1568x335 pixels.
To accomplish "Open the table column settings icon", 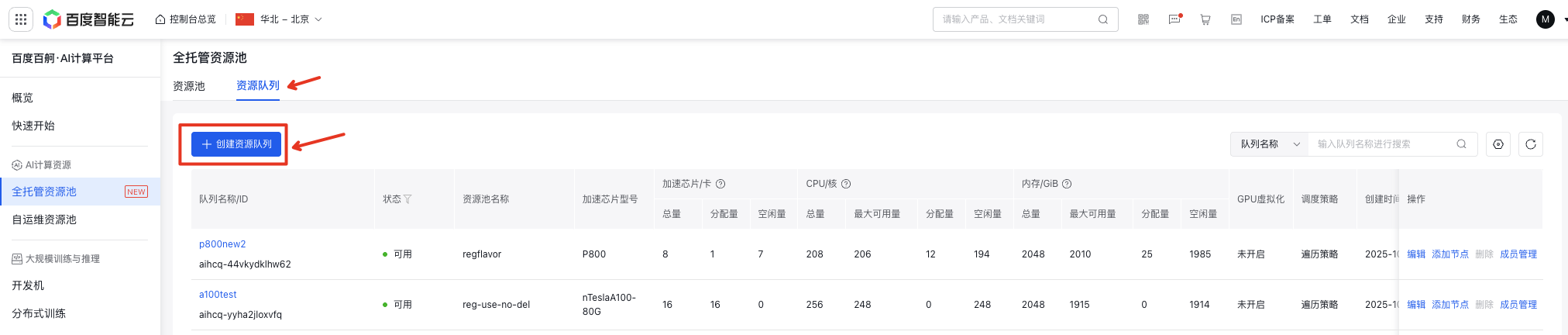I will (1498, 144).
